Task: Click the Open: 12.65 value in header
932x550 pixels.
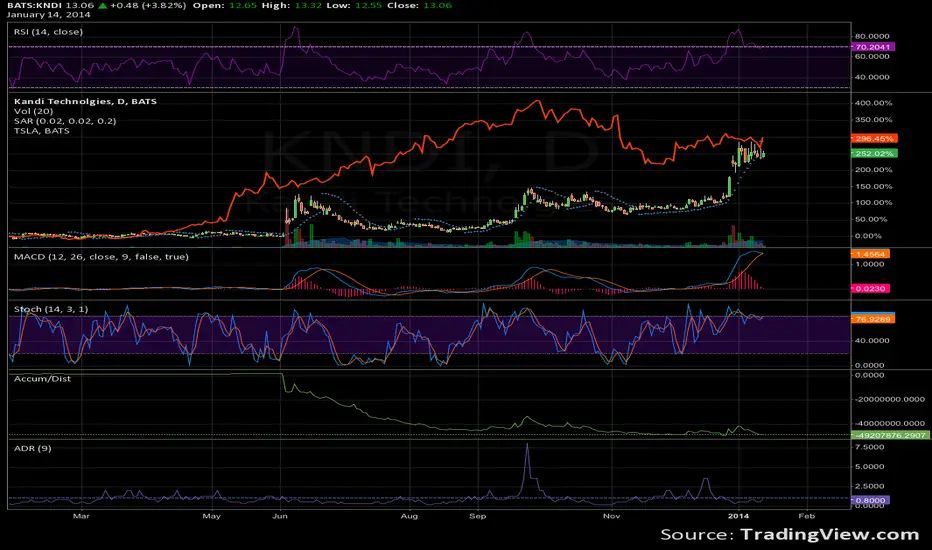Action: pyautogui.click(x=225, y=5)
